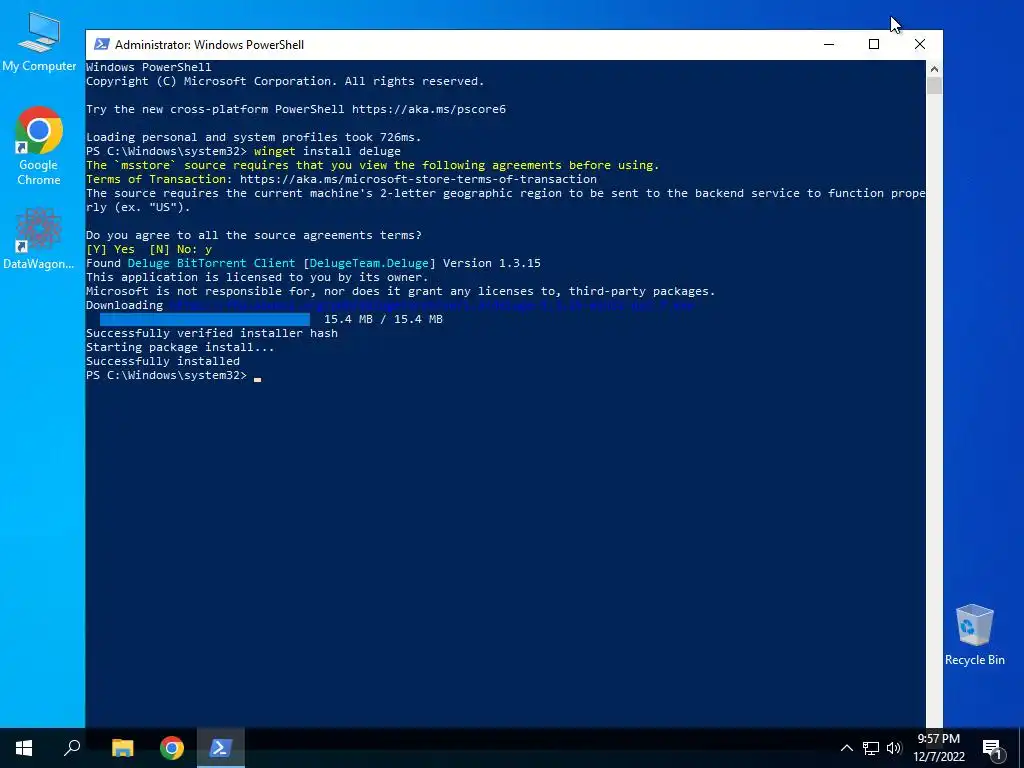The image size is (1024, 768).
Task: Click the blurred download URL line
Action: click(x=431, y=305)
